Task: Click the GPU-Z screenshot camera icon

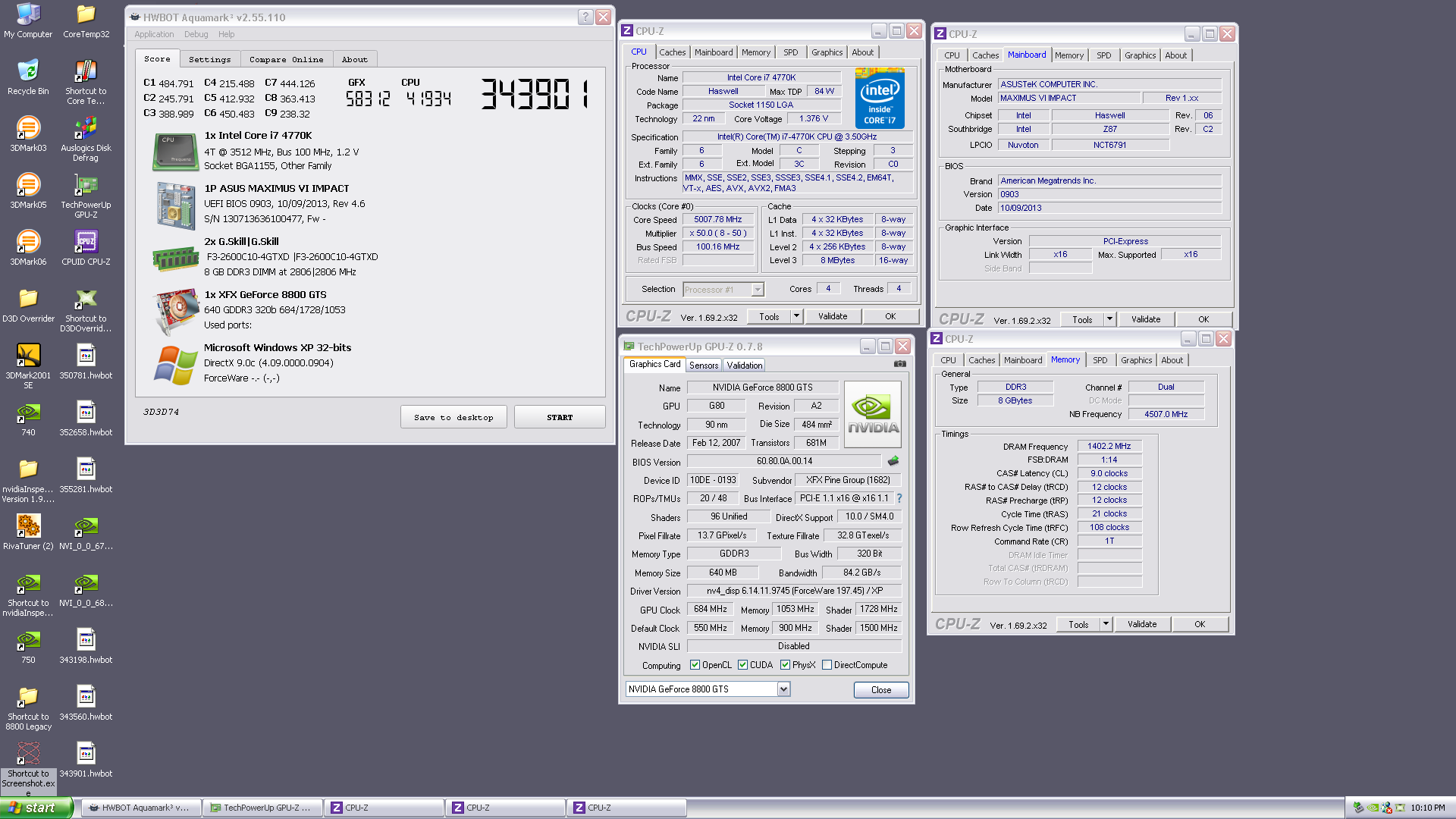Action: [x=899, y=364]
